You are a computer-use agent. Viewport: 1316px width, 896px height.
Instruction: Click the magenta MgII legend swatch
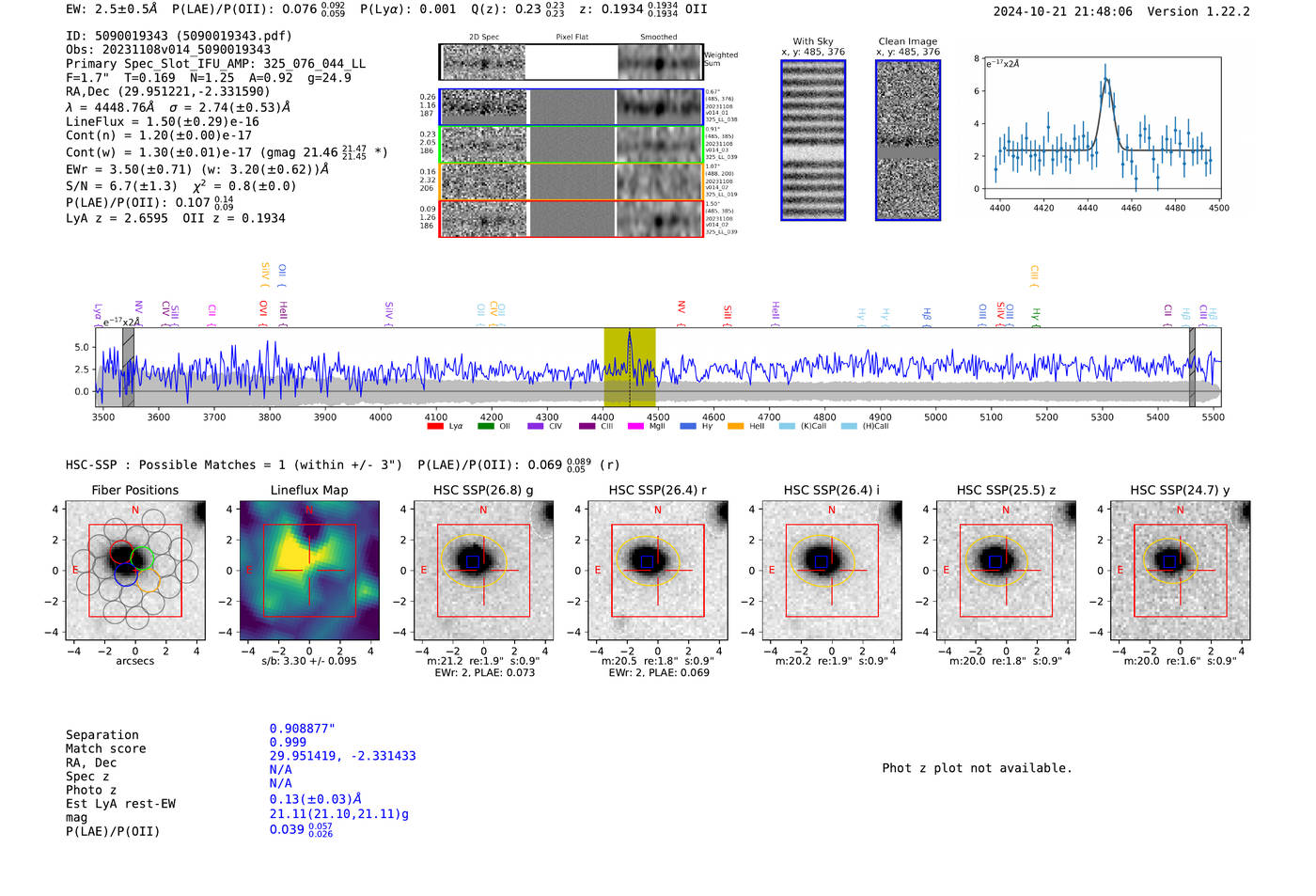[x=635, y=427]
